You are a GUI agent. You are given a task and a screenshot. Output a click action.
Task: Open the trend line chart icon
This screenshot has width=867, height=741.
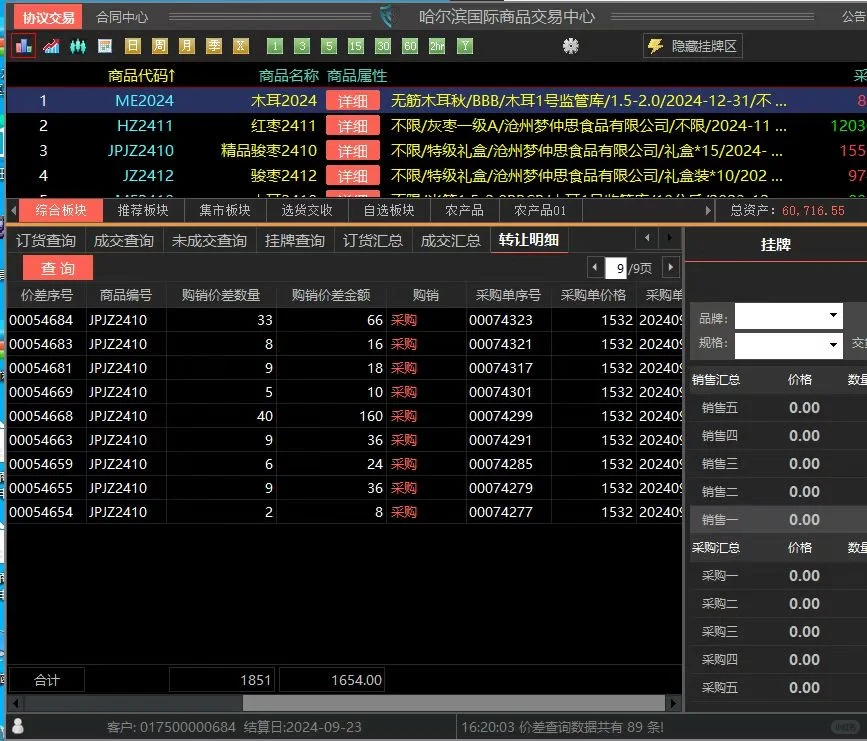coord(51,46)
